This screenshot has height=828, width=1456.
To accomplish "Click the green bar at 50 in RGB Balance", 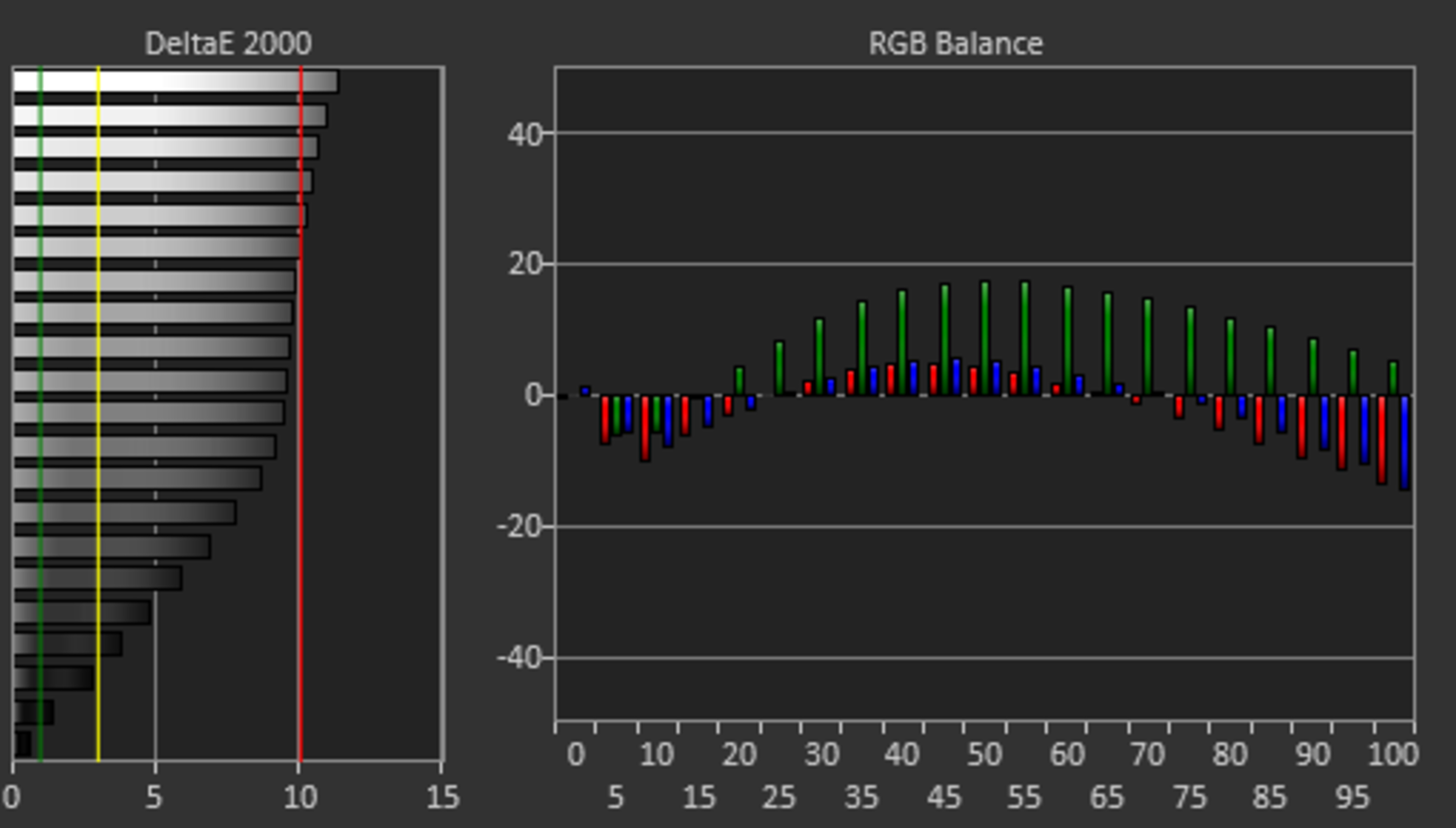I will pos(985,338).
